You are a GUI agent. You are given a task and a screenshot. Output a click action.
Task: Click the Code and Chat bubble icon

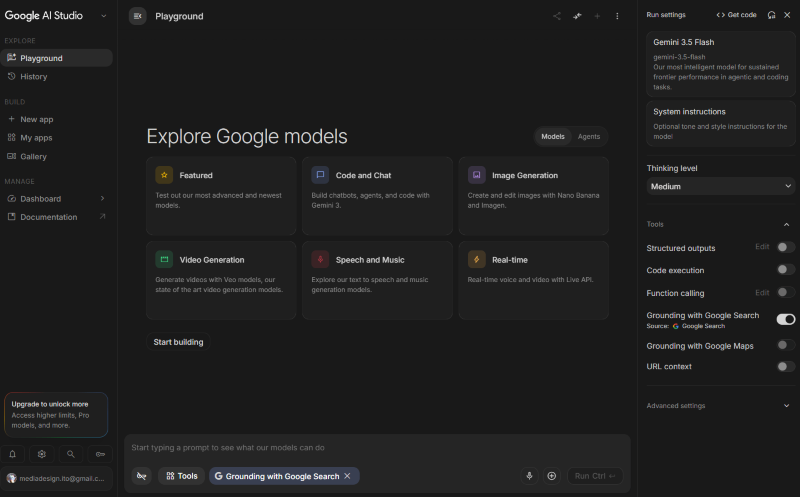[320, 175]
